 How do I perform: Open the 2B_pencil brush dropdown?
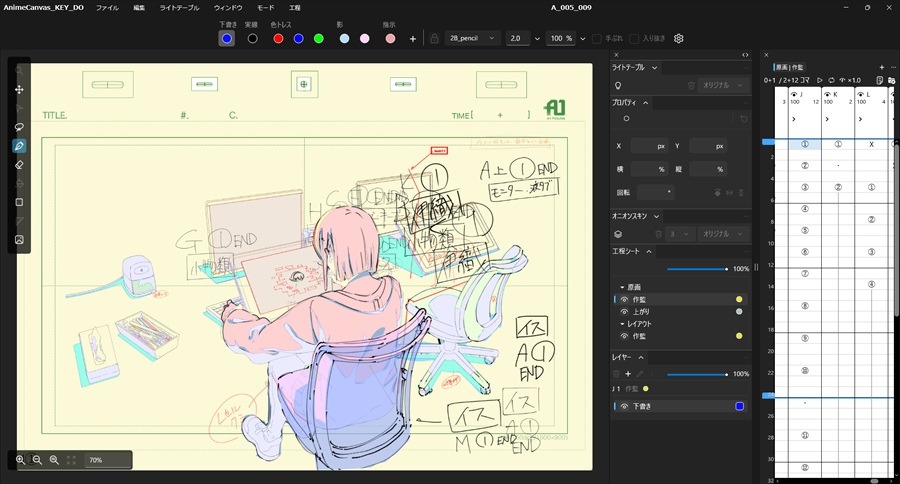(x=472, y=38)
